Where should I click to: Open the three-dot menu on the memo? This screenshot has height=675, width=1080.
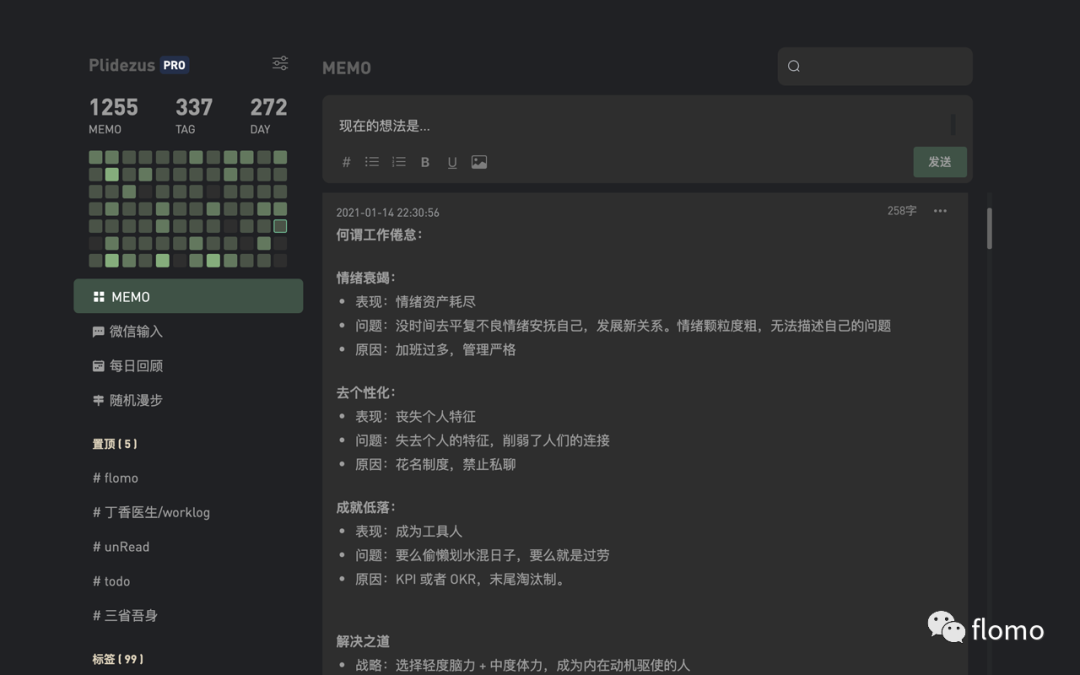tap(940, 211)
